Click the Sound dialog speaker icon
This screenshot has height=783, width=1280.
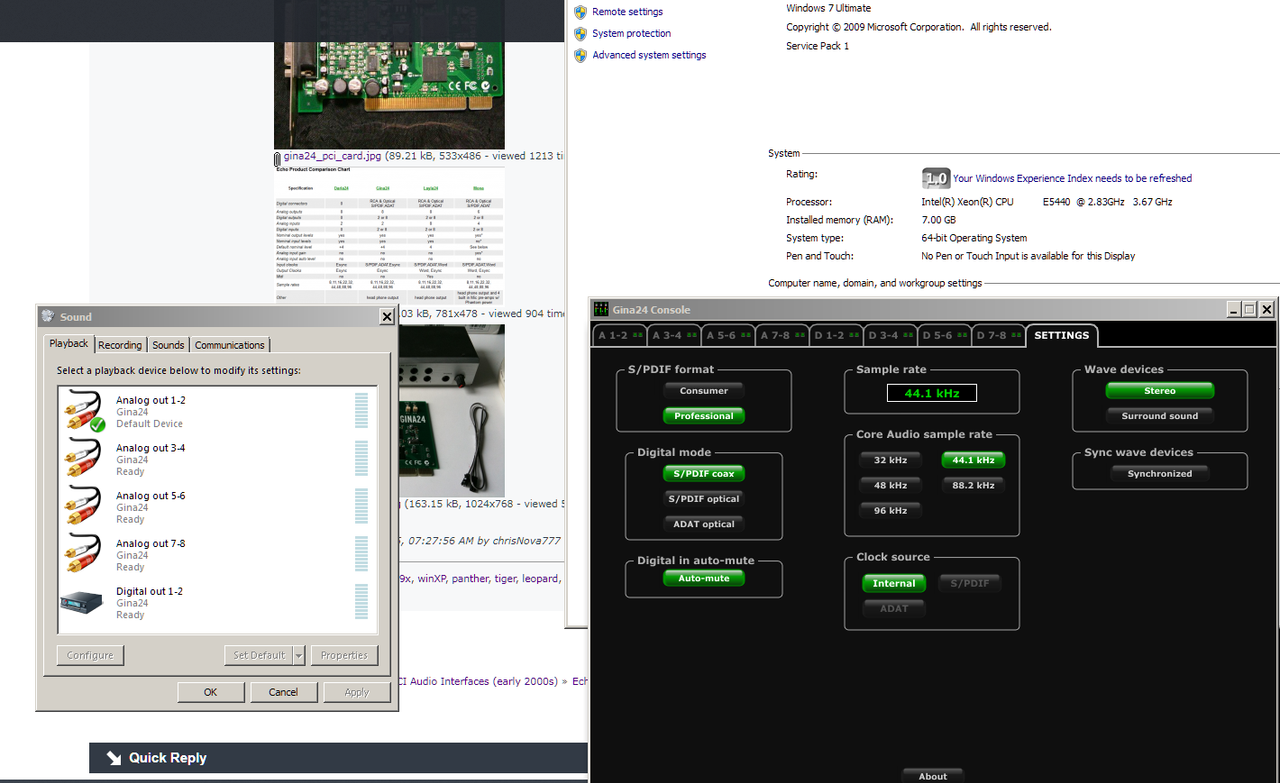[x=47, y=316]
